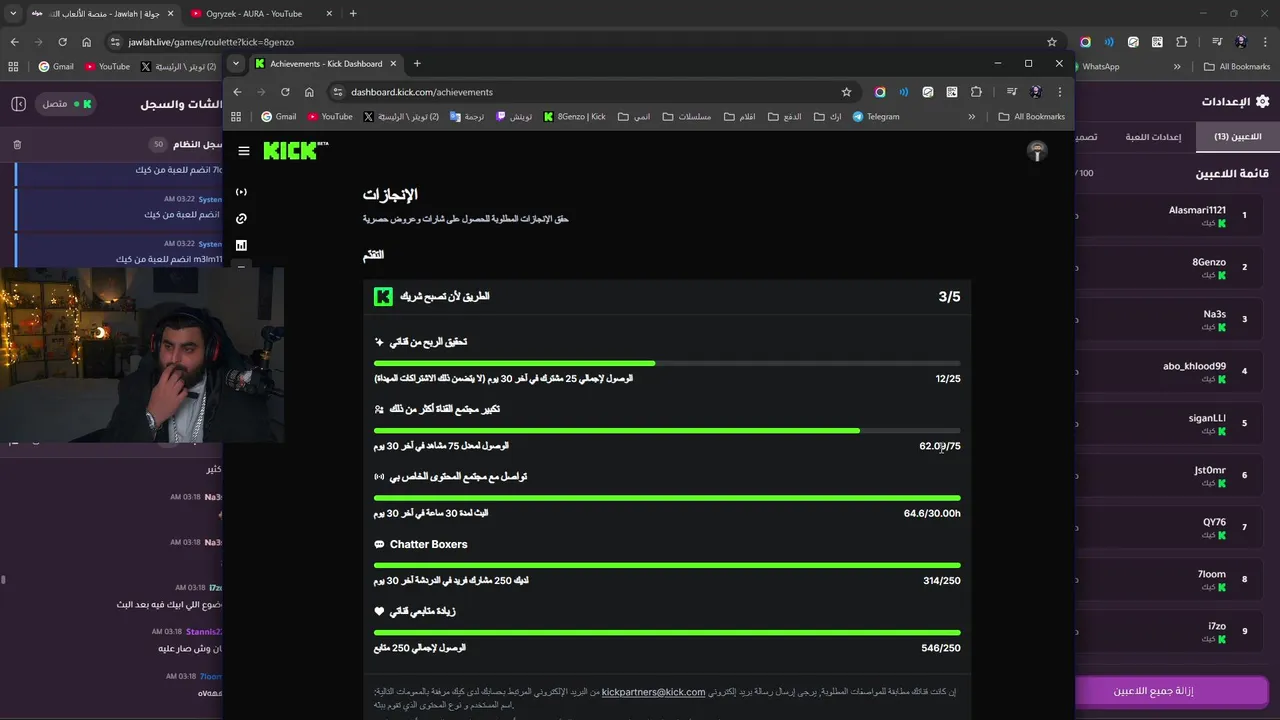Click the link icon in Kick sidebar

[241, 218]
